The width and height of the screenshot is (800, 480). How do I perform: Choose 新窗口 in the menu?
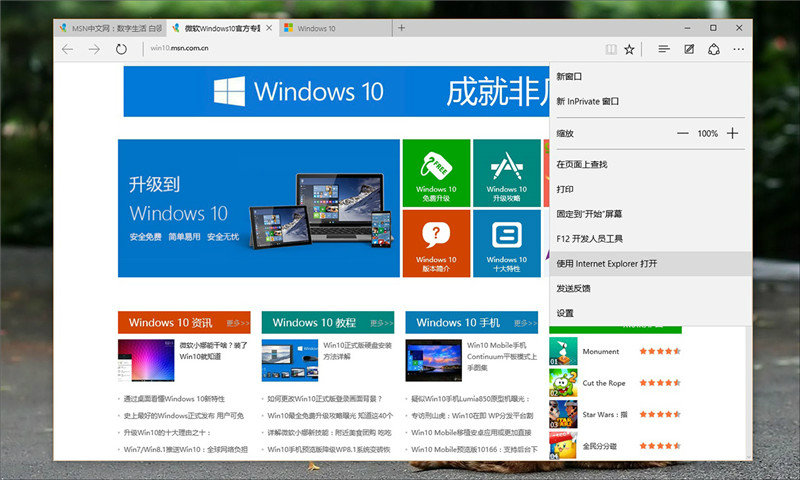point(651,77)
